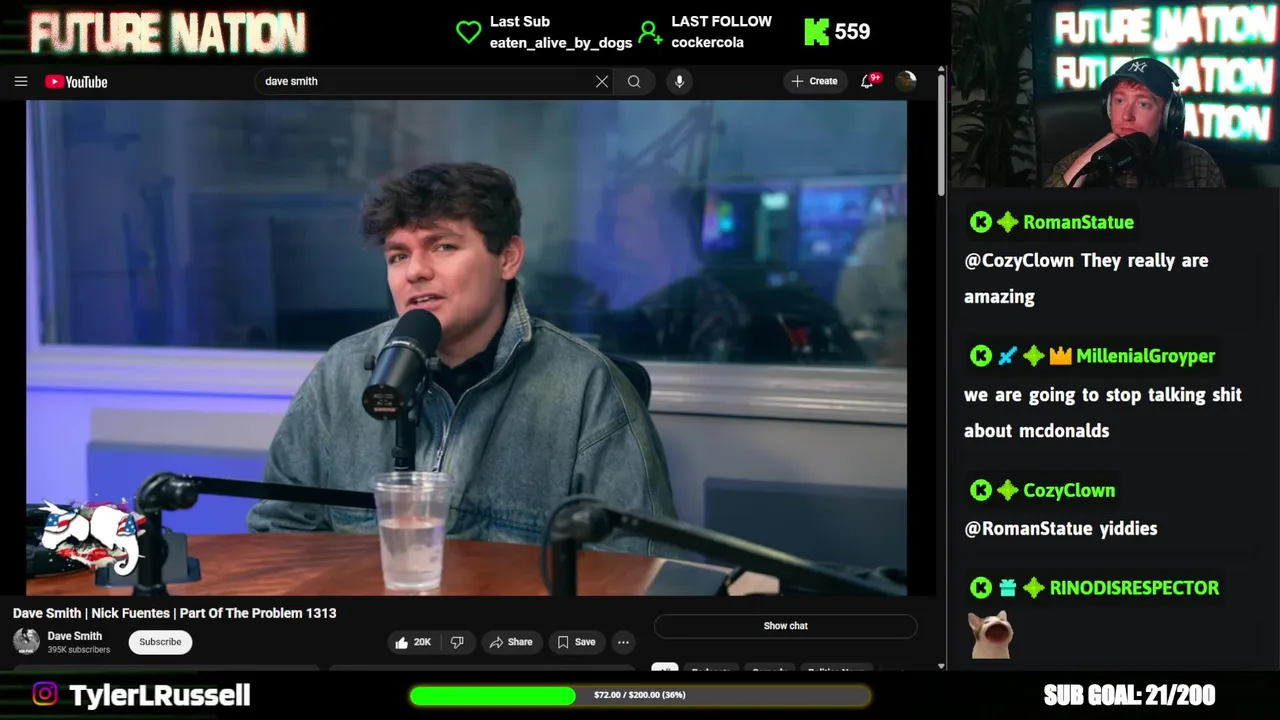Click the sword badge beside MillenialGroyper
The height and width of the screenshot is (720, 1280).
click(1007, 356)
